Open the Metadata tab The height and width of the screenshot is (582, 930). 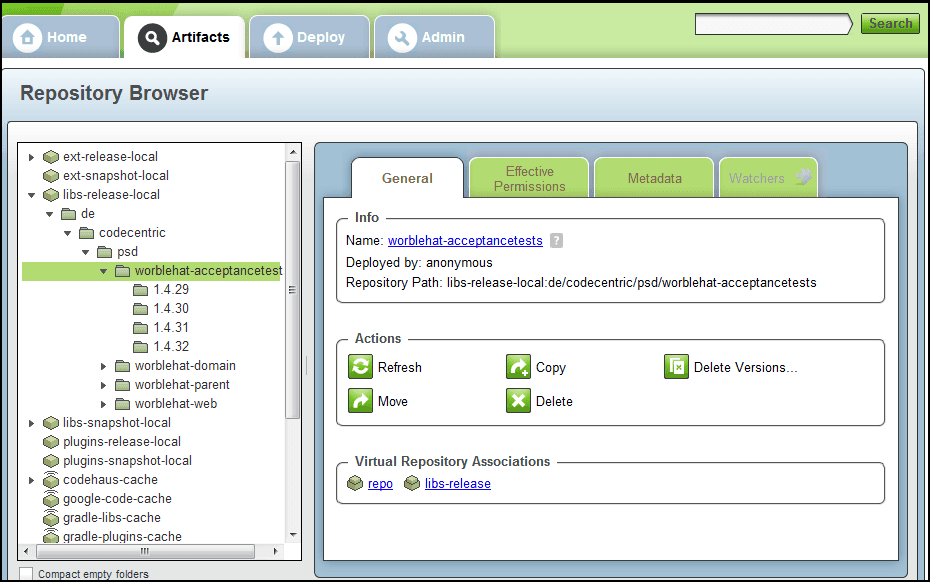[x=654, y=179]
